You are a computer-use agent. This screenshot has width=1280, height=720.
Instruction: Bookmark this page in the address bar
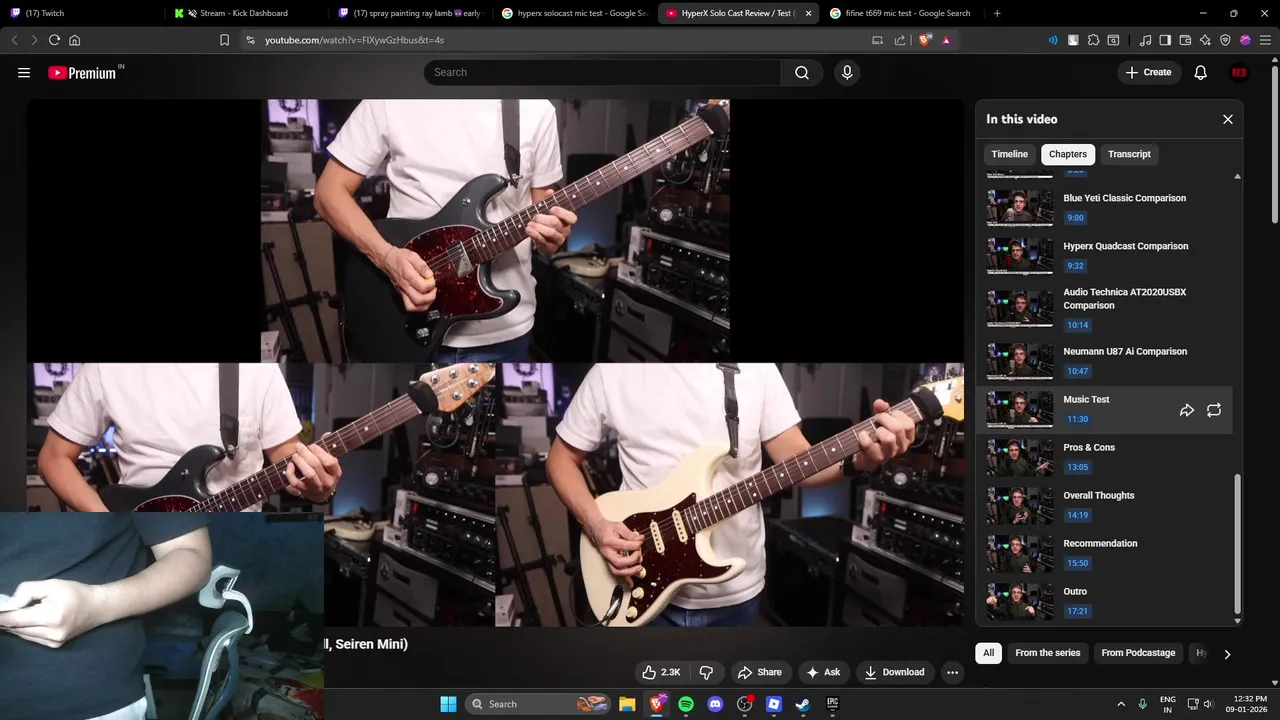[224, 40]
